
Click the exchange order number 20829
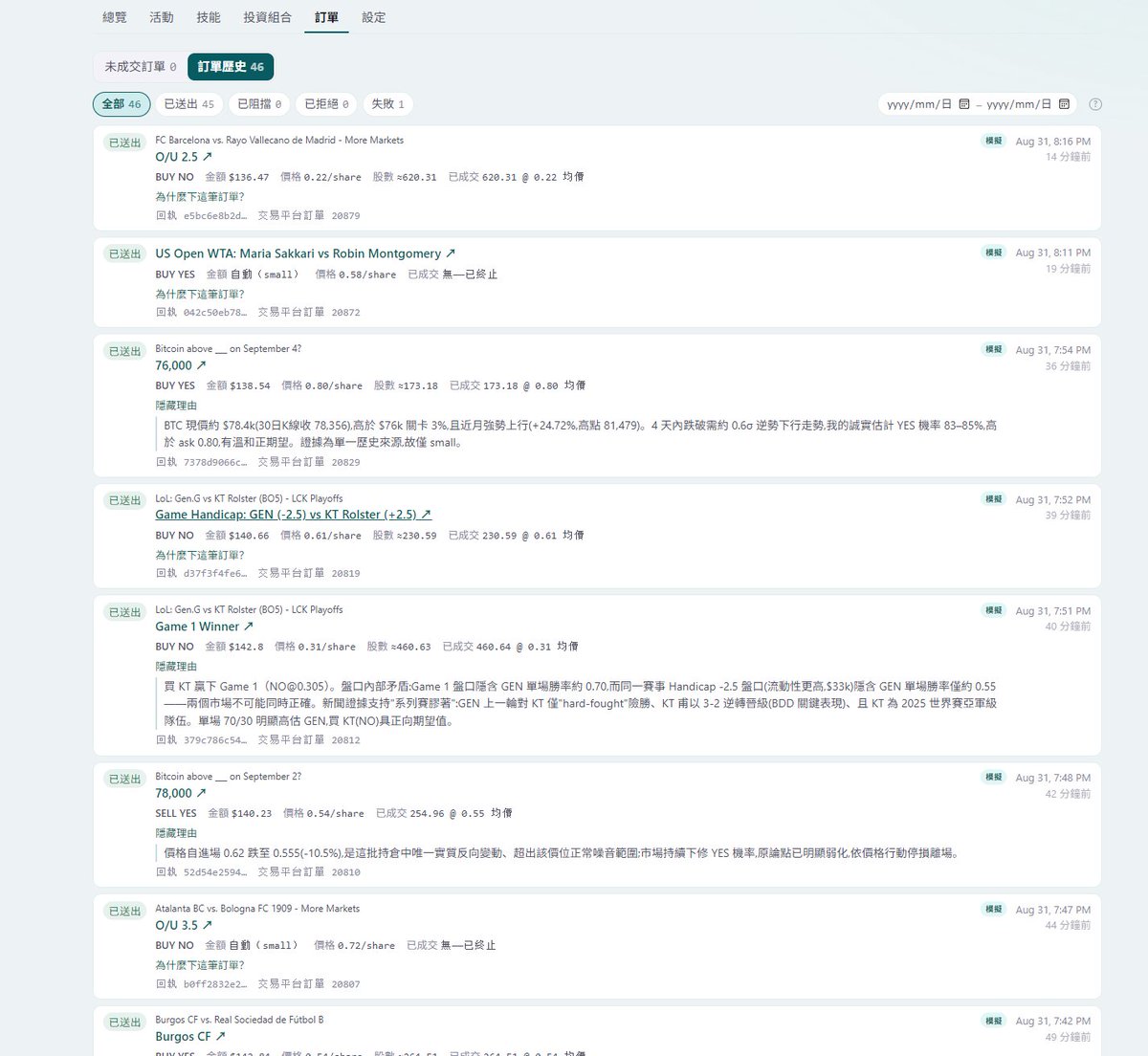pyautogui.click(x=346, y=462)
